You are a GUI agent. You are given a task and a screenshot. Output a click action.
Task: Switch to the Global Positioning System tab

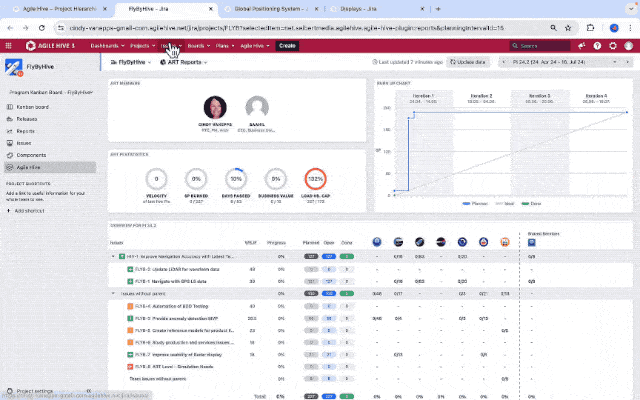tap(271, 9)
